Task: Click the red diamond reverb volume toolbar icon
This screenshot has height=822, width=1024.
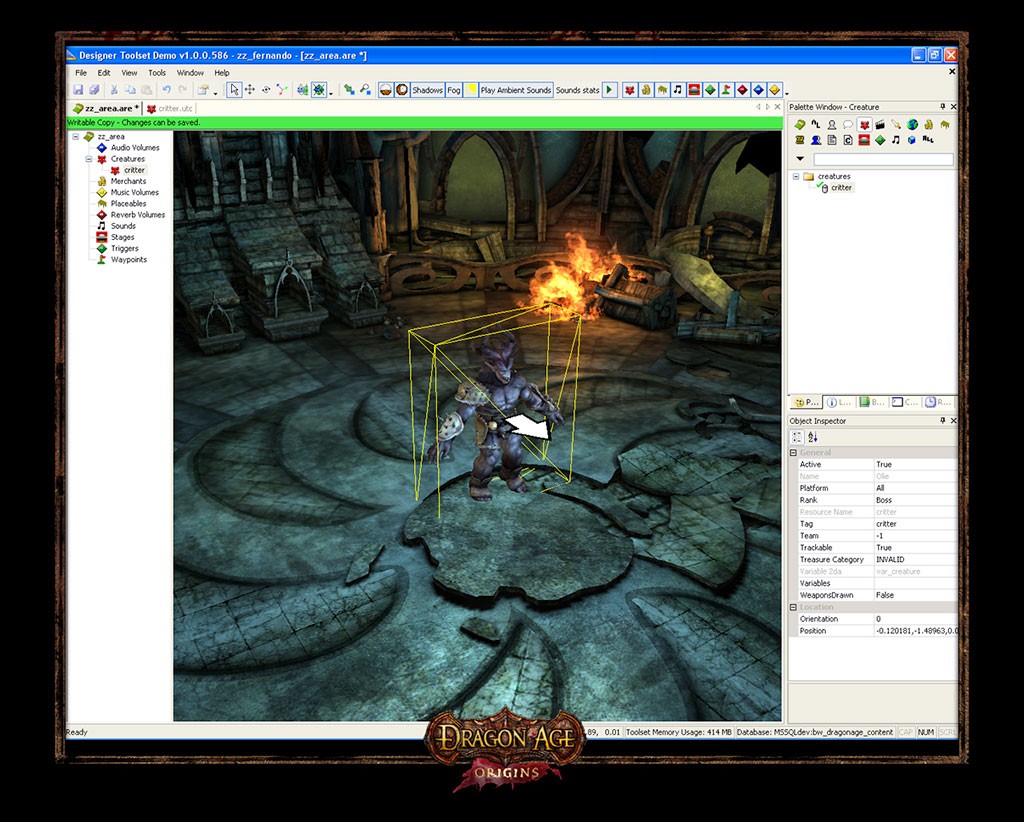Action: tap(743, 90)
